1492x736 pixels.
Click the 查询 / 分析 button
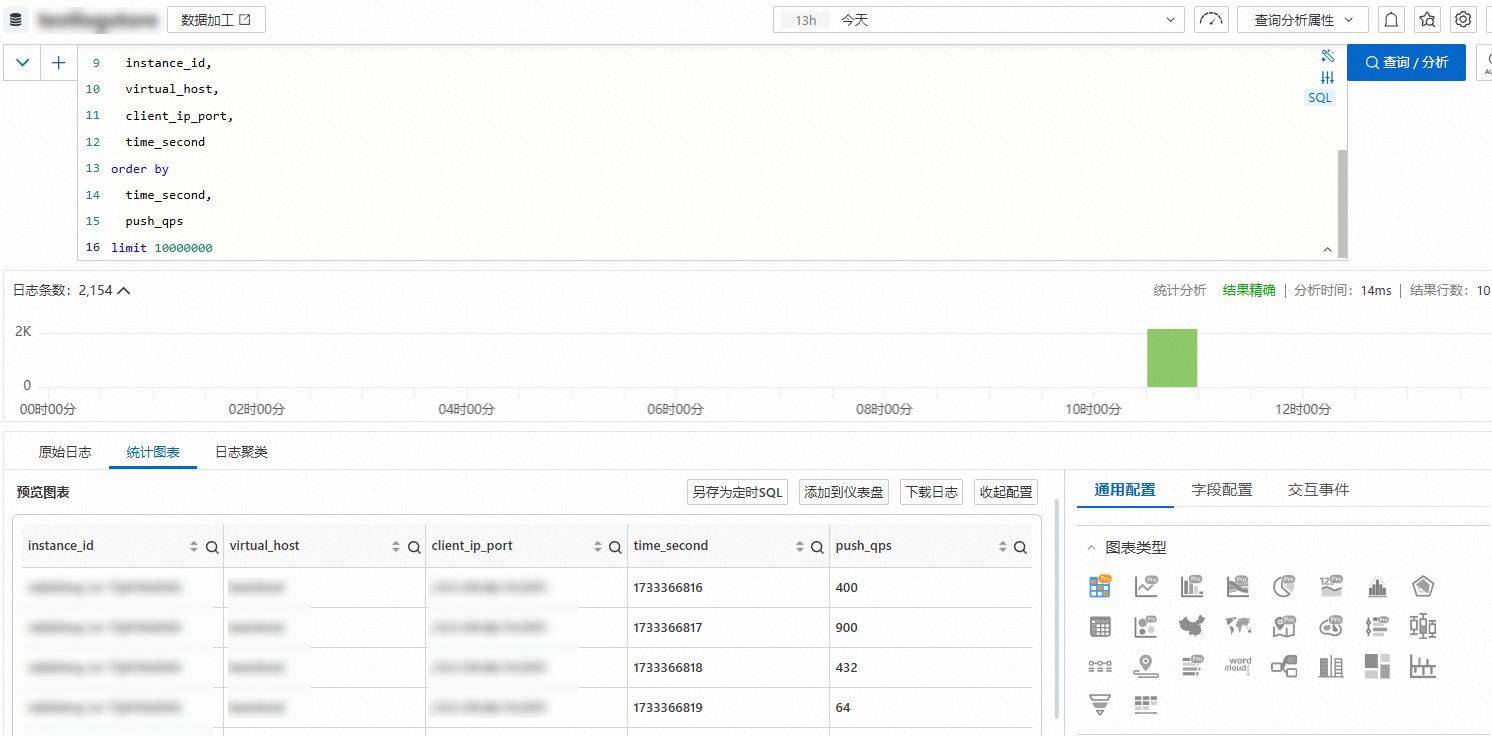pyautogui.click(x=1406, y=62)
